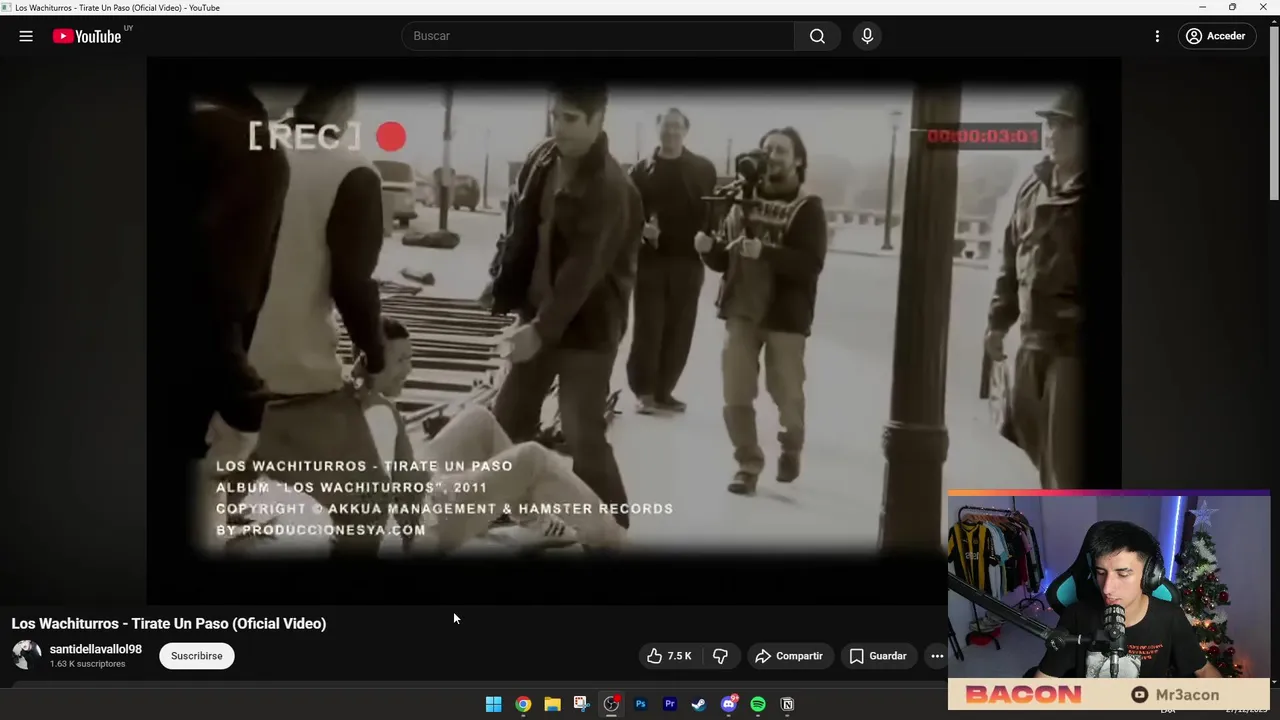Open the YouTube hamburger guide menu

[x=26, y=36]
